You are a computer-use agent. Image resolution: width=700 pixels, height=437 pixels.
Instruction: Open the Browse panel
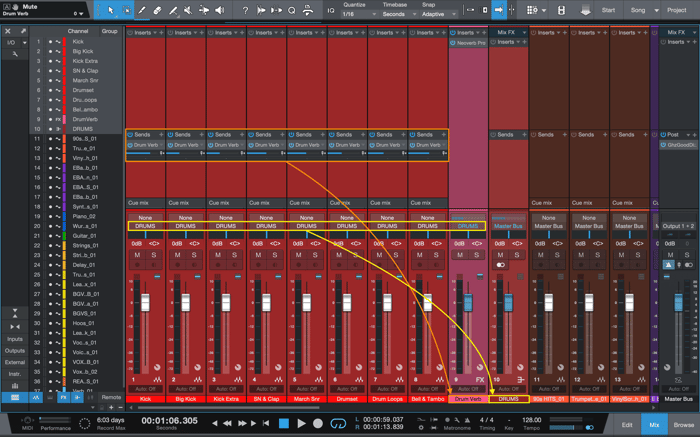point(683,425)
